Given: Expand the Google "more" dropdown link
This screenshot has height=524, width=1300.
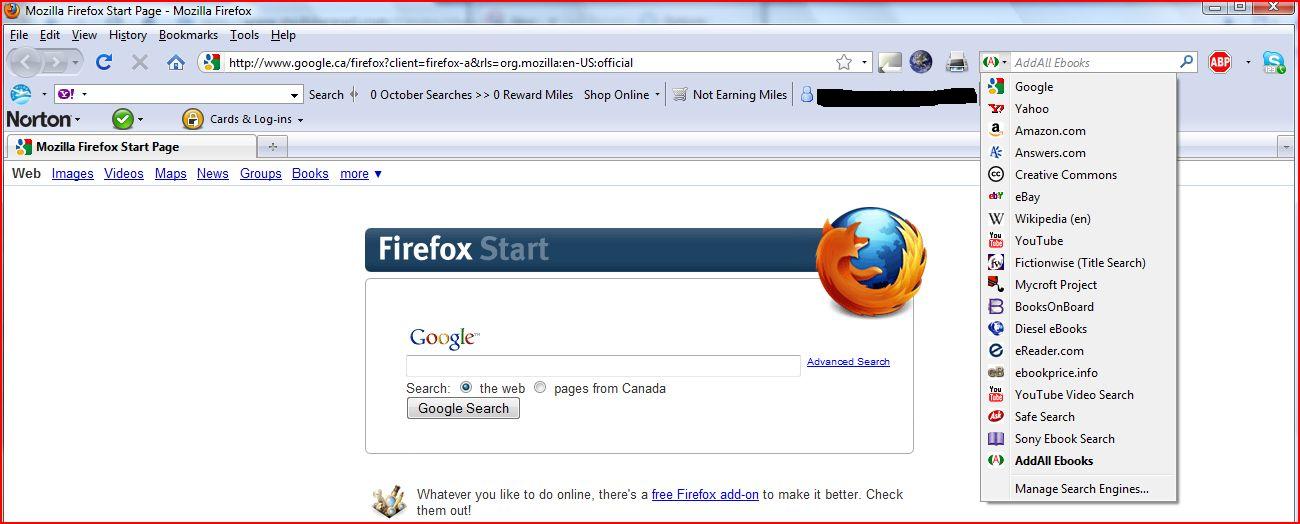Looking at the screenshot, I should (361, 173).
